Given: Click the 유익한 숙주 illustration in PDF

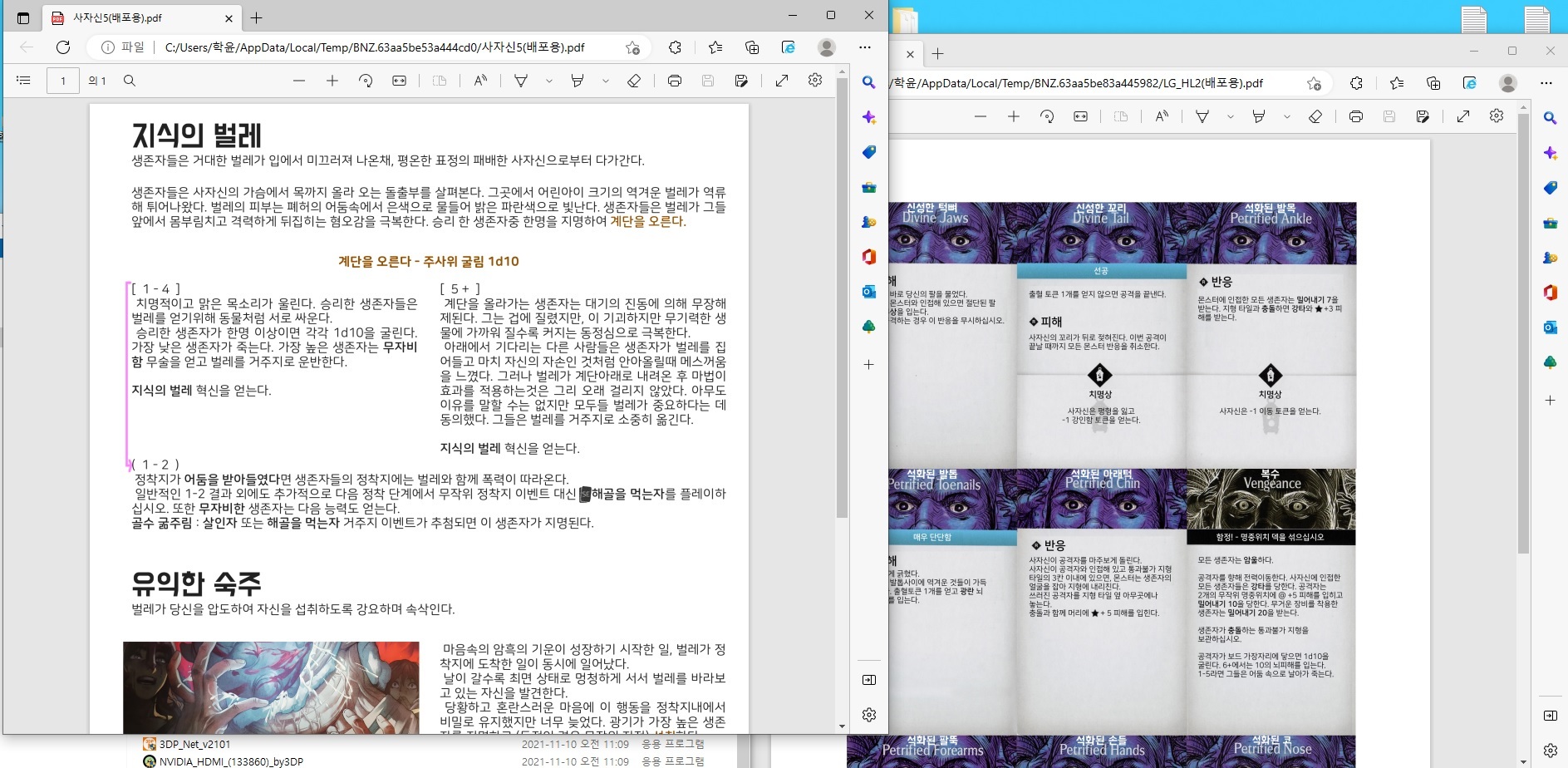Looking at the screenshot, I should click(x=271, y=687).
